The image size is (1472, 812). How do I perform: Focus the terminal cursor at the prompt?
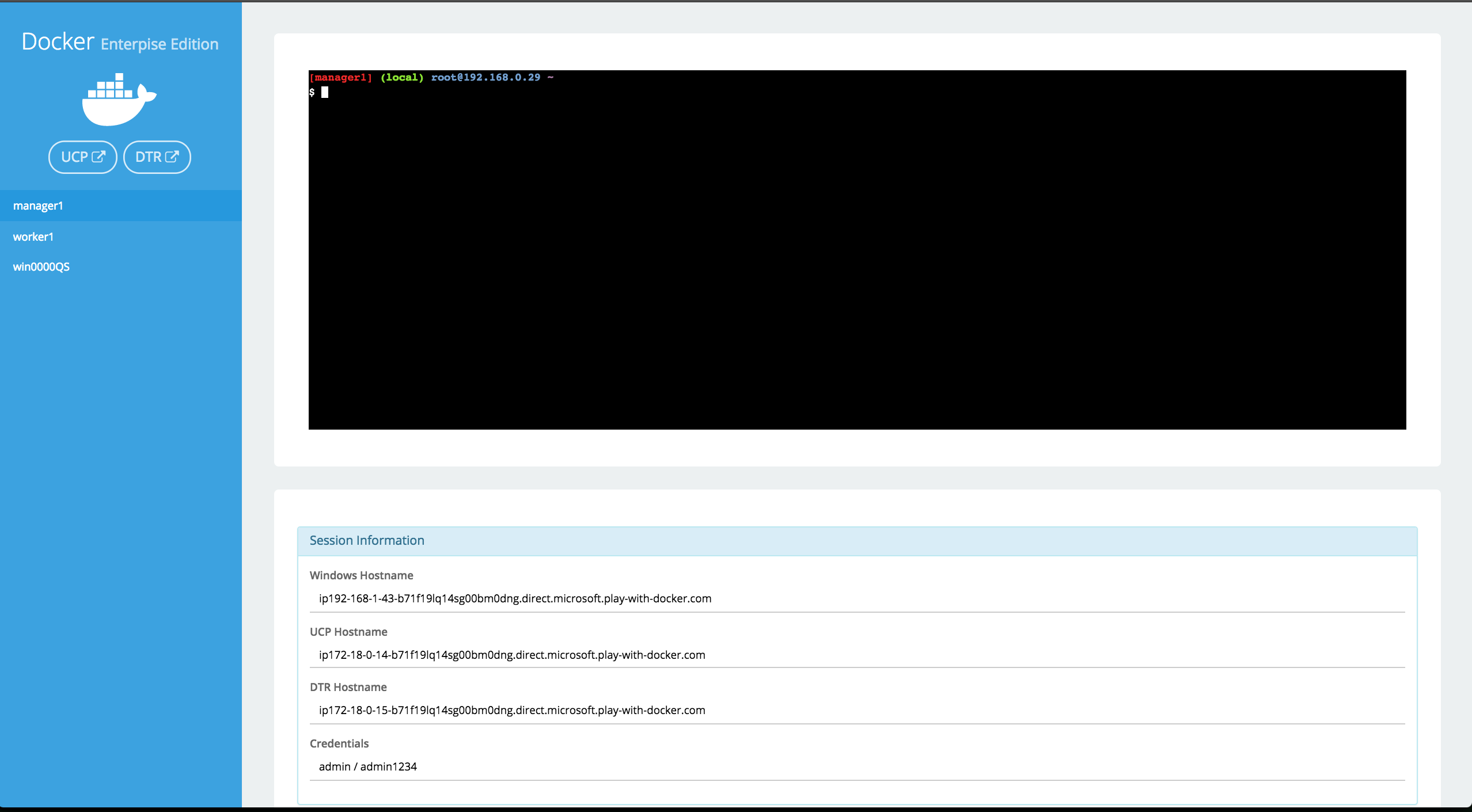click(325, 92)
